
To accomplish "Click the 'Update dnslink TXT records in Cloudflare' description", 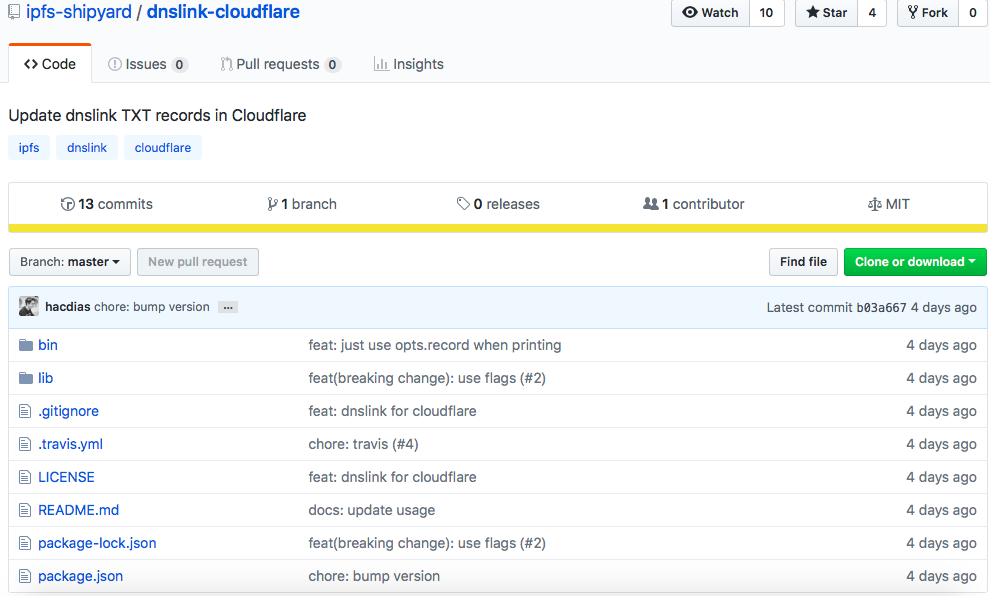I will (157, 116).
